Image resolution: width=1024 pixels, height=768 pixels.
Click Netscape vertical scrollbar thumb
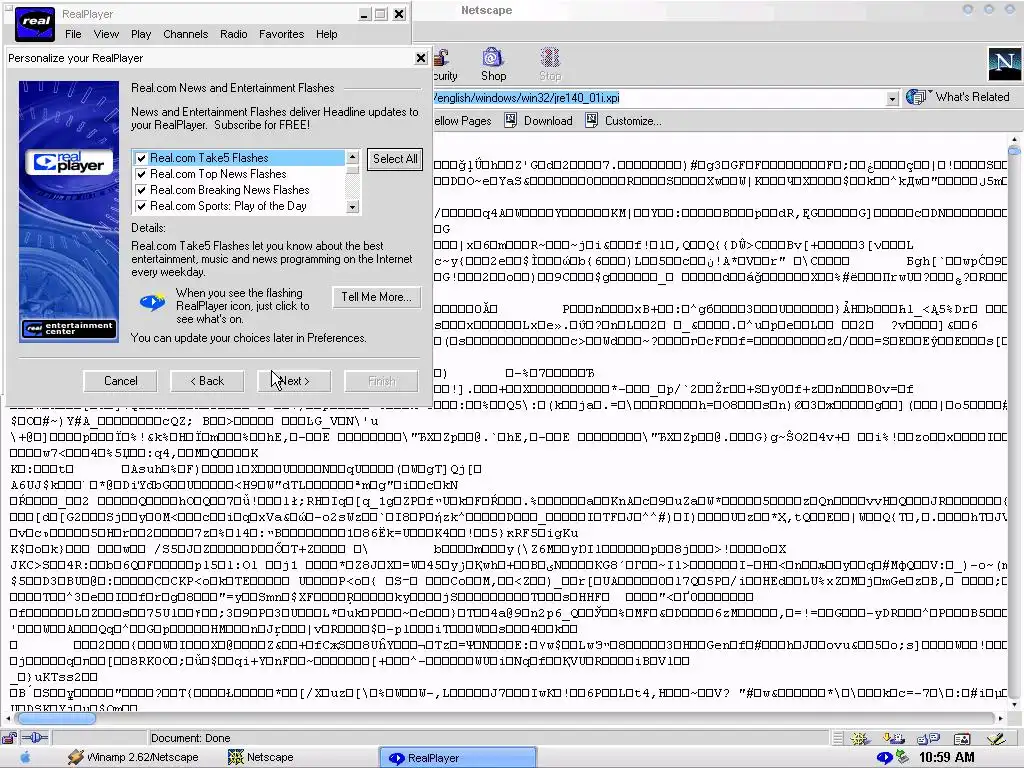(1014, 150)
